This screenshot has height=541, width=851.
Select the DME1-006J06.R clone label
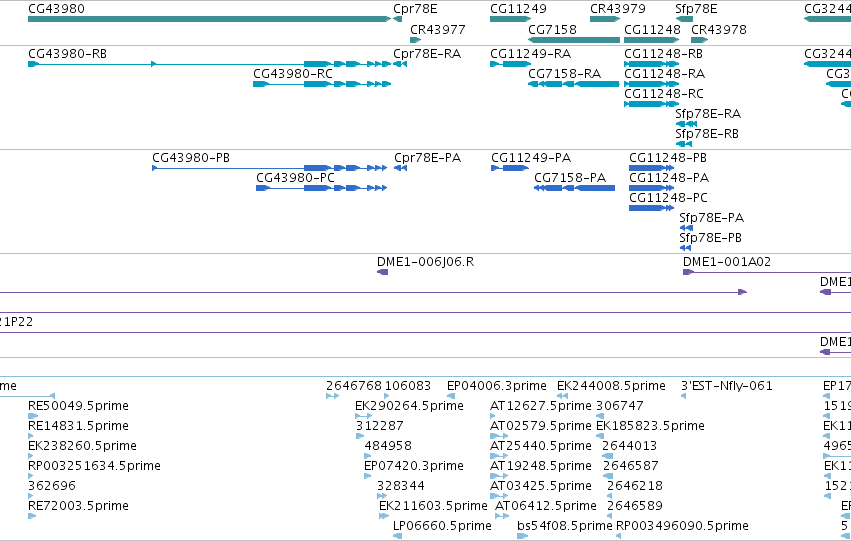(x=426, y=262)
